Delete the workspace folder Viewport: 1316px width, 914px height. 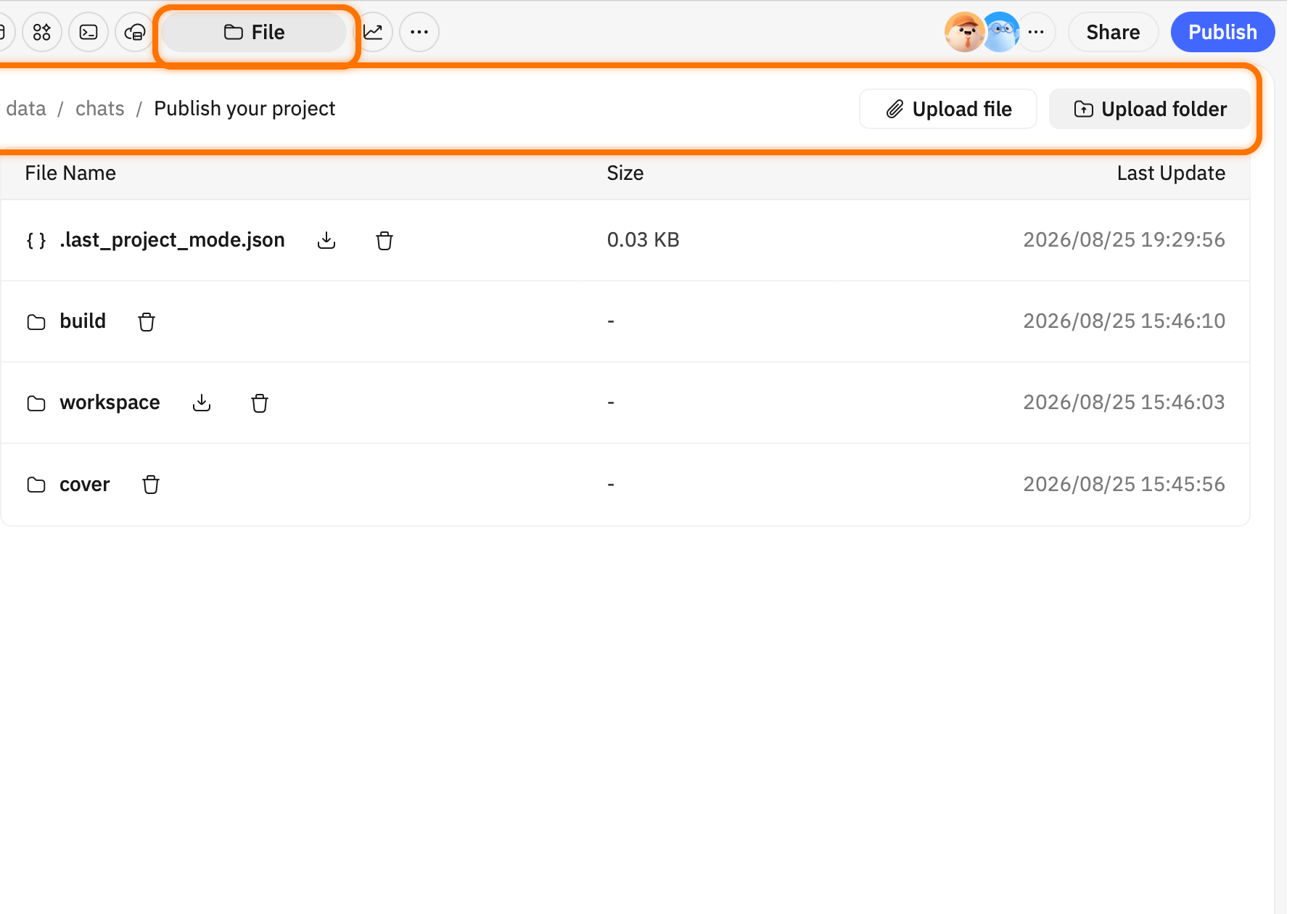[x=260, y=403]
